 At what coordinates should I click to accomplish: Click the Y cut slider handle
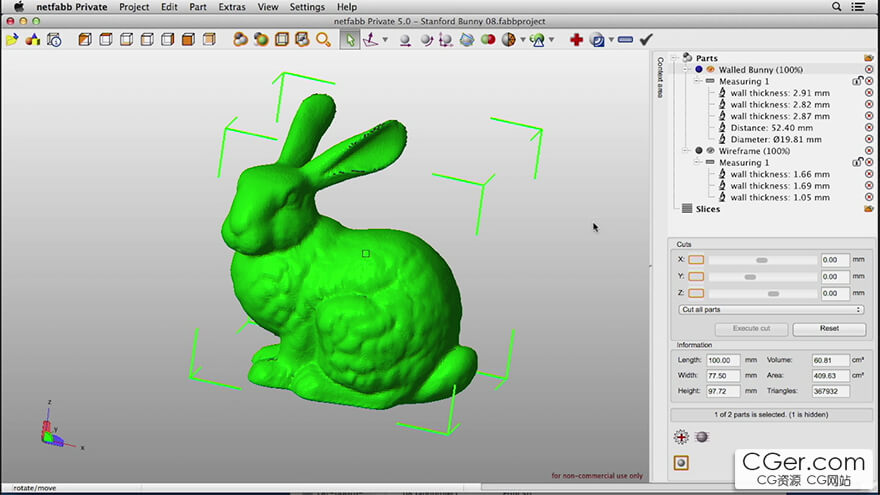(x=750, y=277)
